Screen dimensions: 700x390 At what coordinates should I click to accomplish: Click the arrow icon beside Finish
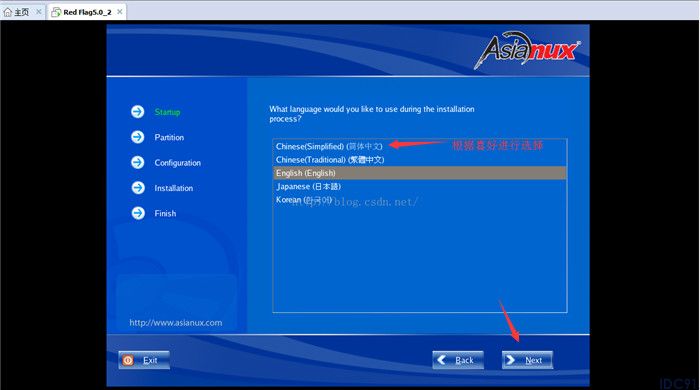coord(138,213)
